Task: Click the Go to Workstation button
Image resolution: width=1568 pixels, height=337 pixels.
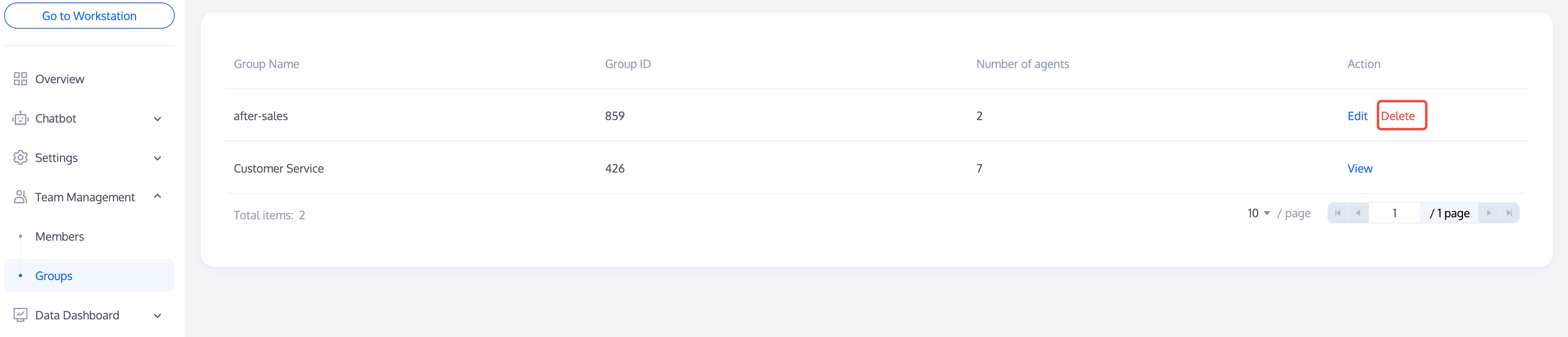Action: [89, 16]
